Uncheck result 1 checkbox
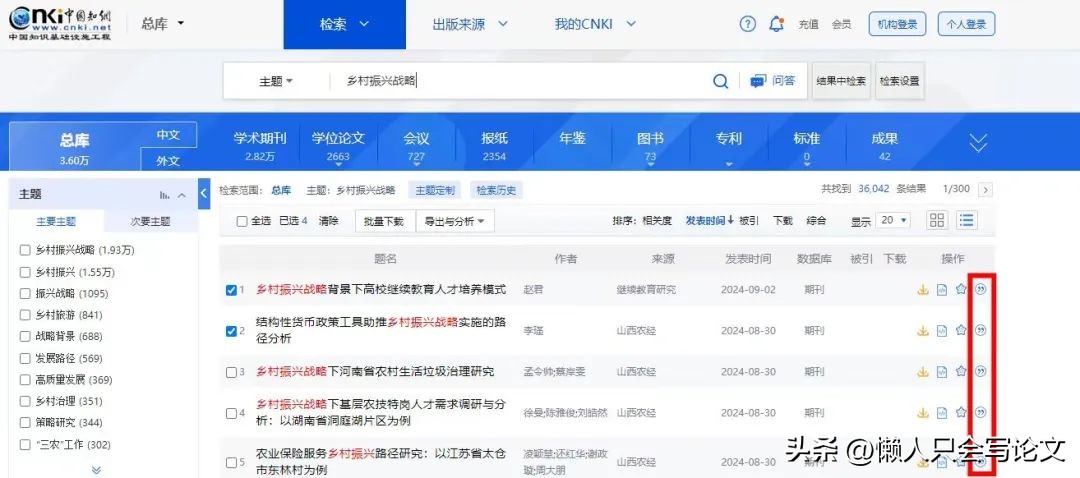The image size is (1080, 478). click(x=231, y=290)
